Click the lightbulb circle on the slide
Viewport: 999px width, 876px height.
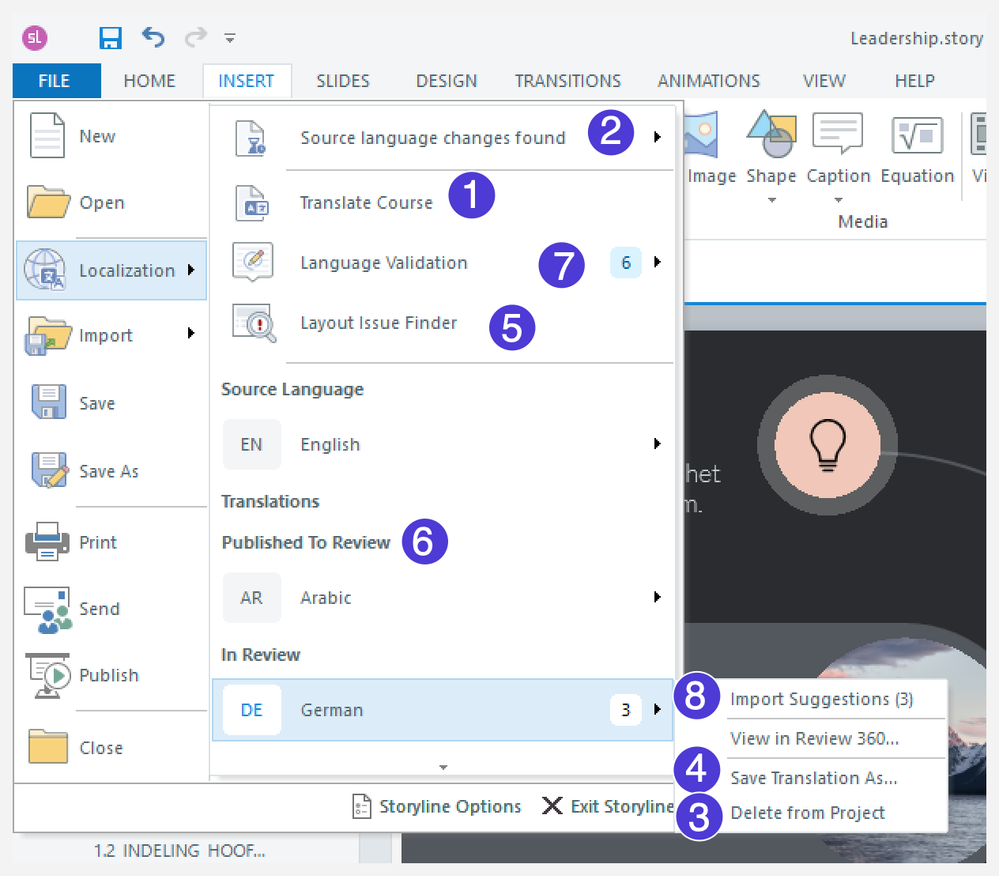click(x=827, y=445)
